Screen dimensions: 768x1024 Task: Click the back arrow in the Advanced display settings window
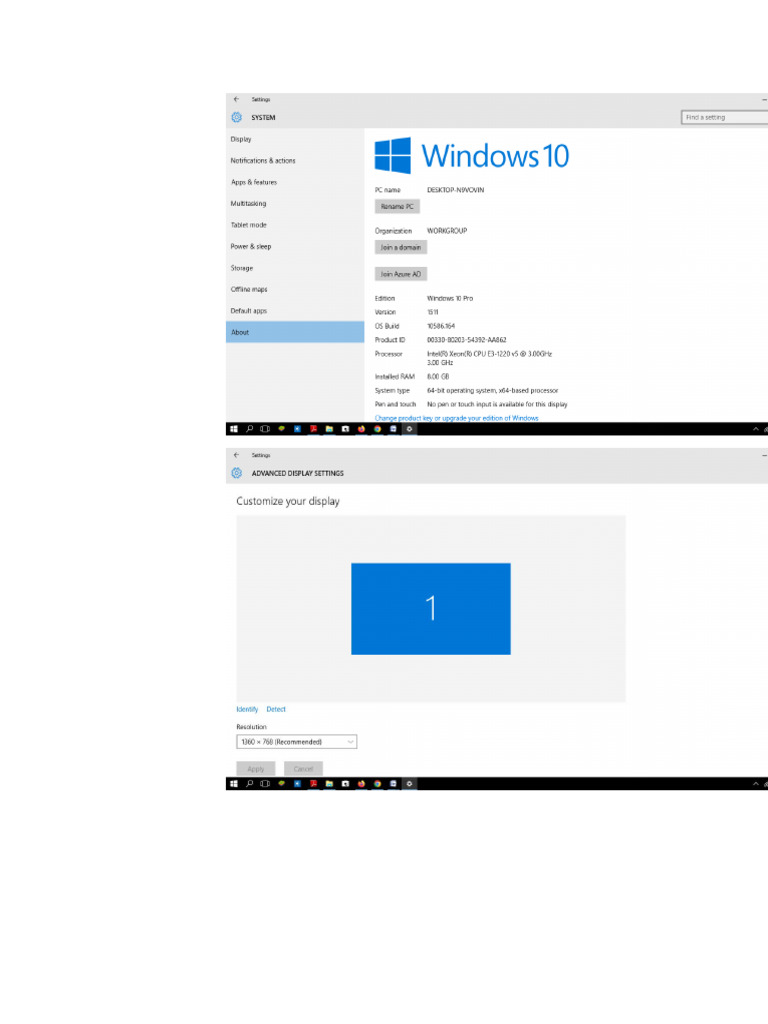coord(236,455)
